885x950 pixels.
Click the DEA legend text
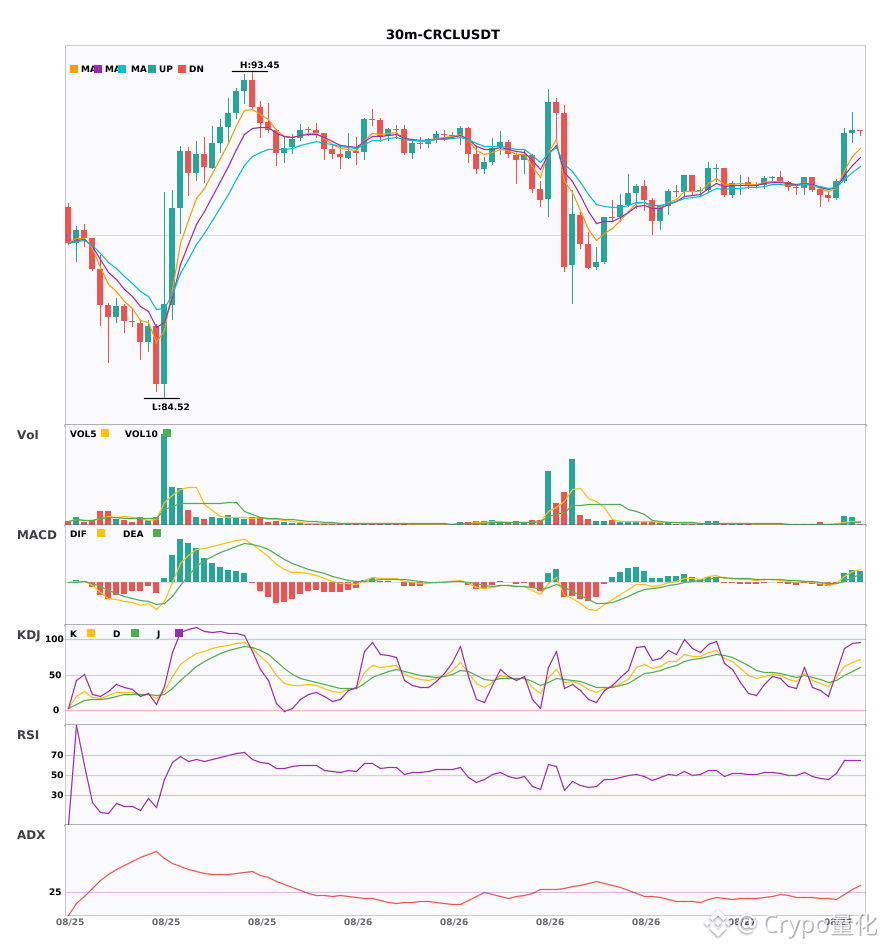coord(133,534)
